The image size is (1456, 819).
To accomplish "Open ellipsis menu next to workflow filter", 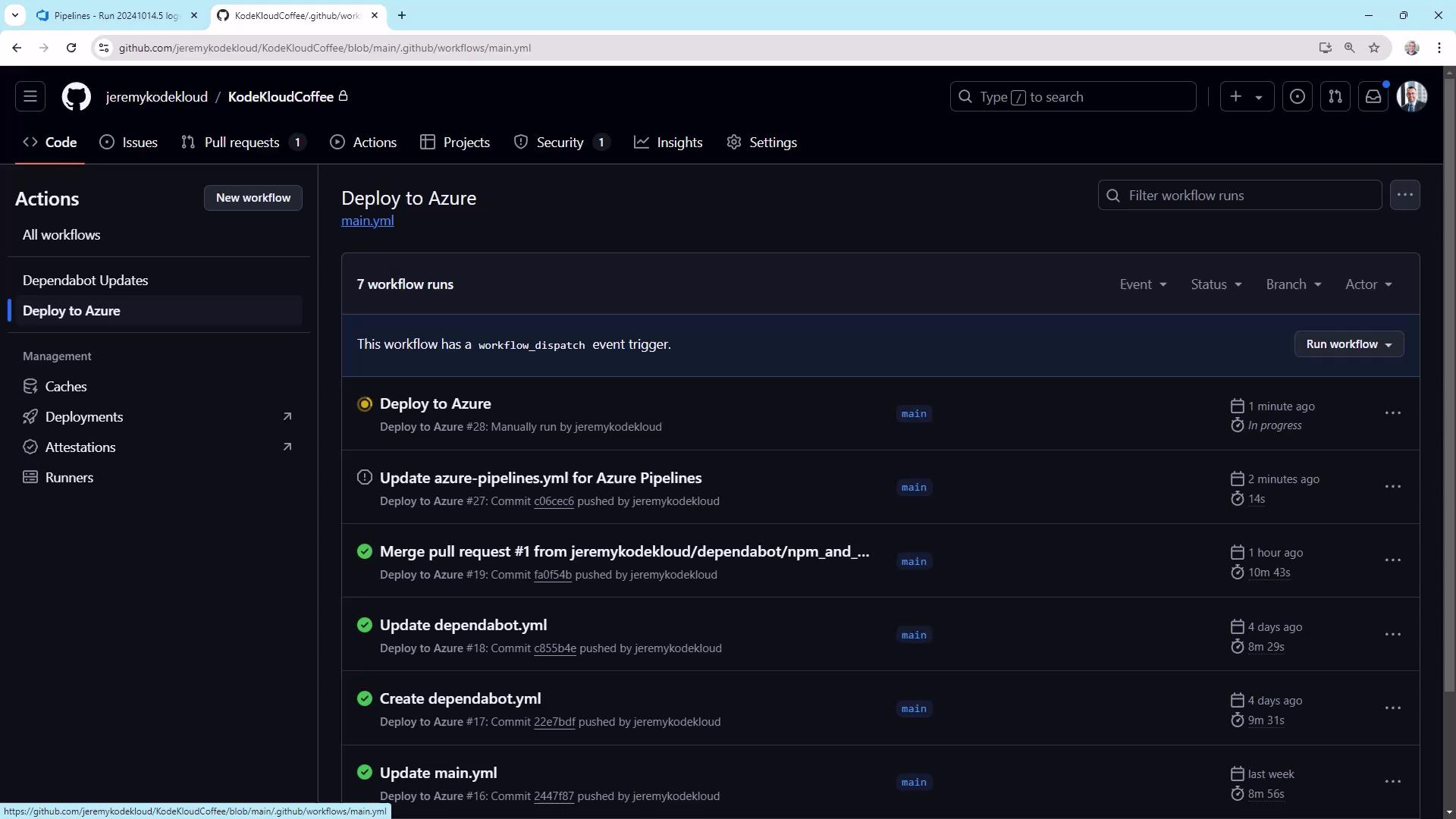I will [1405, 195].
